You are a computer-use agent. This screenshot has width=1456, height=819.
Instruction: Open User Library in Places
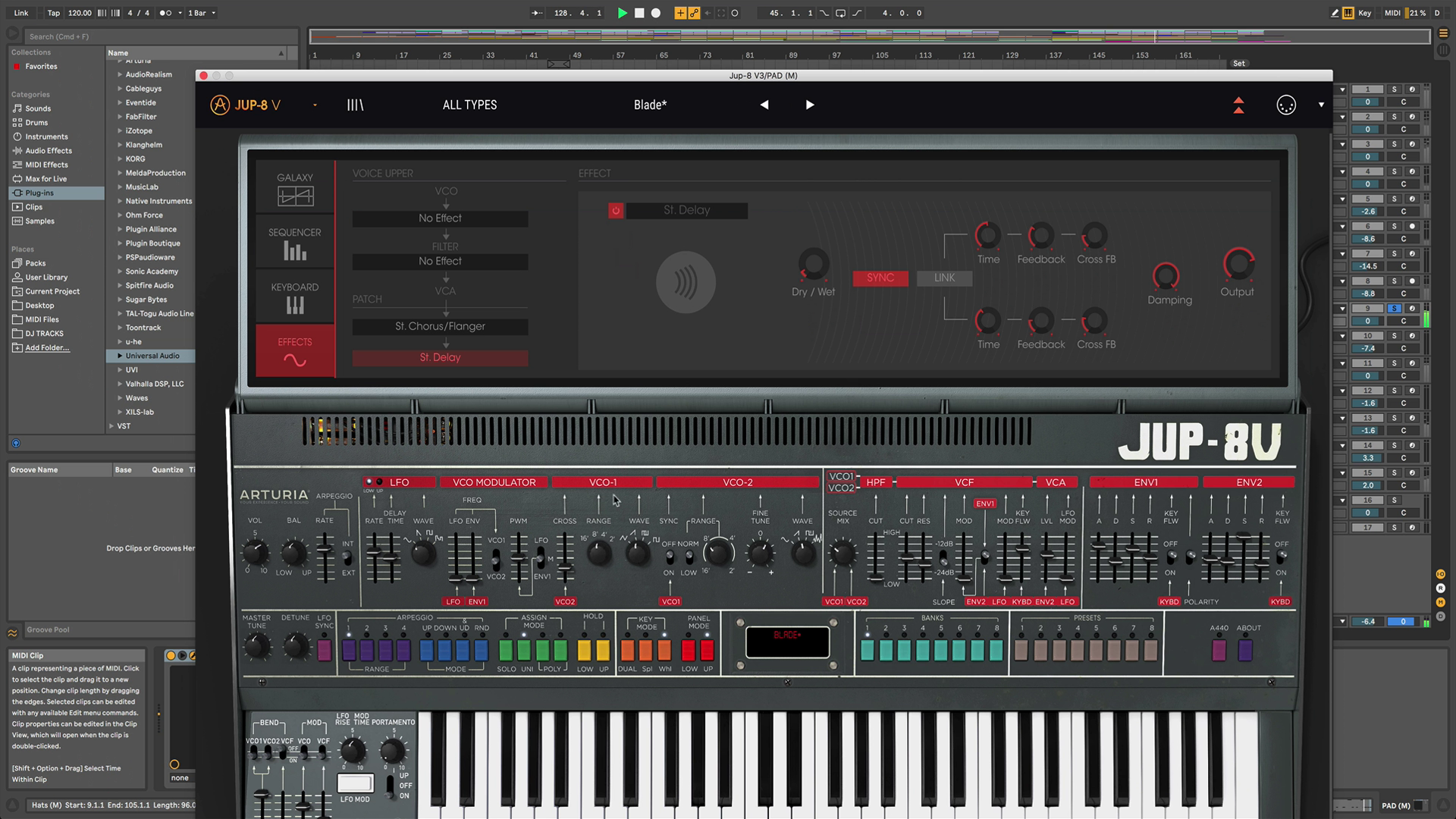click(46, 278)
